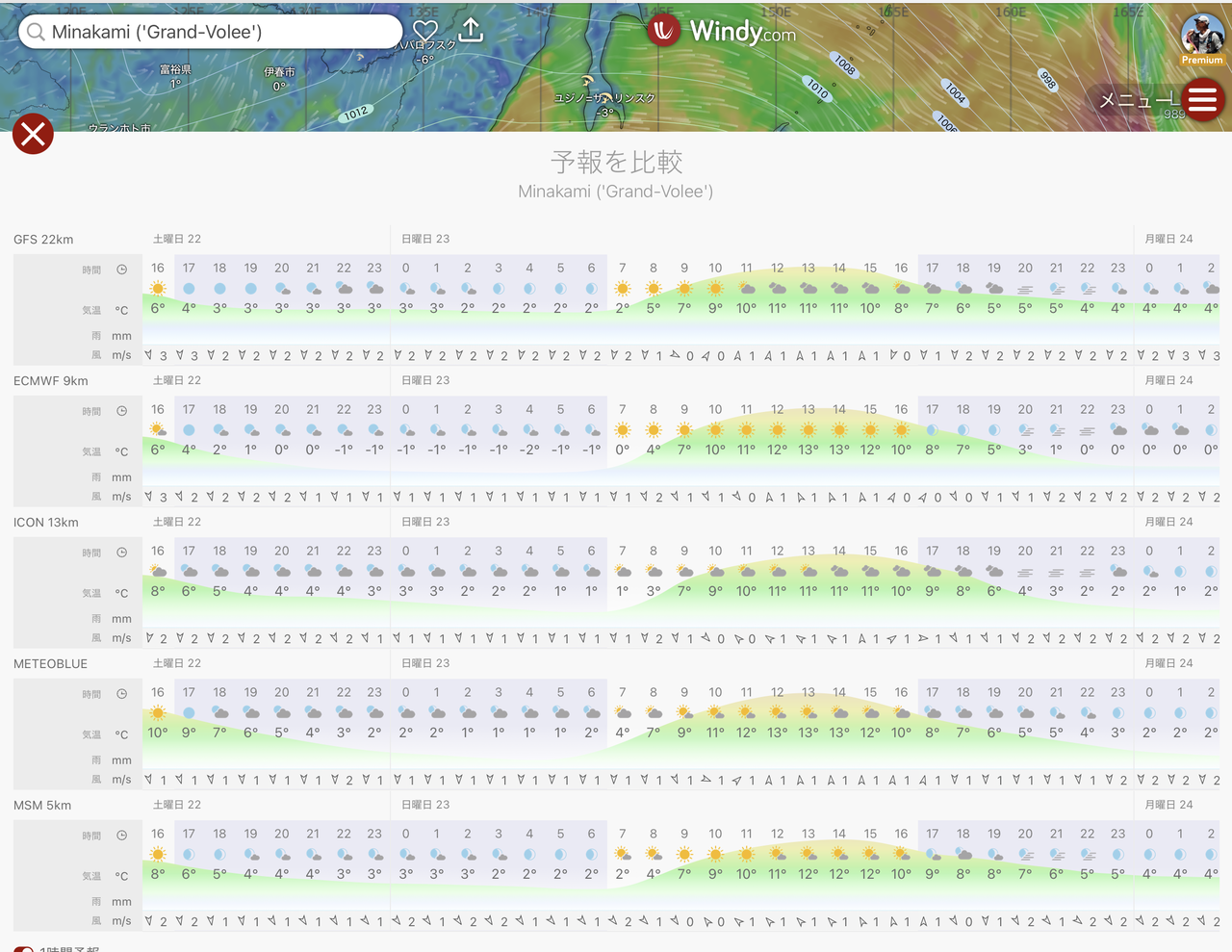This screenshot has width=1232, height=952.
Task: Click the clock icon in ECMWF row
Action: [122, 411]
